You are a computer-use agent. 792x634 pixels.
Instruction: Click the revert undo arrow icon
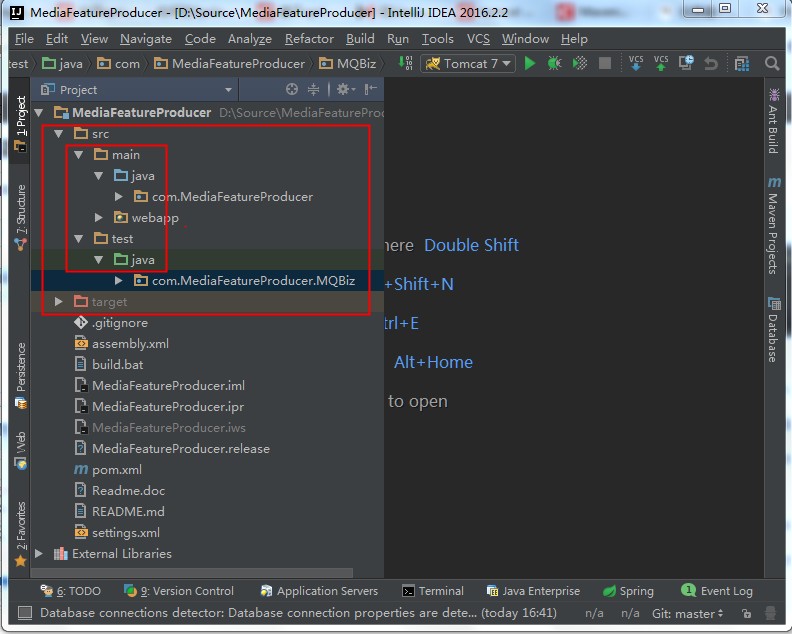coord(711,64)
